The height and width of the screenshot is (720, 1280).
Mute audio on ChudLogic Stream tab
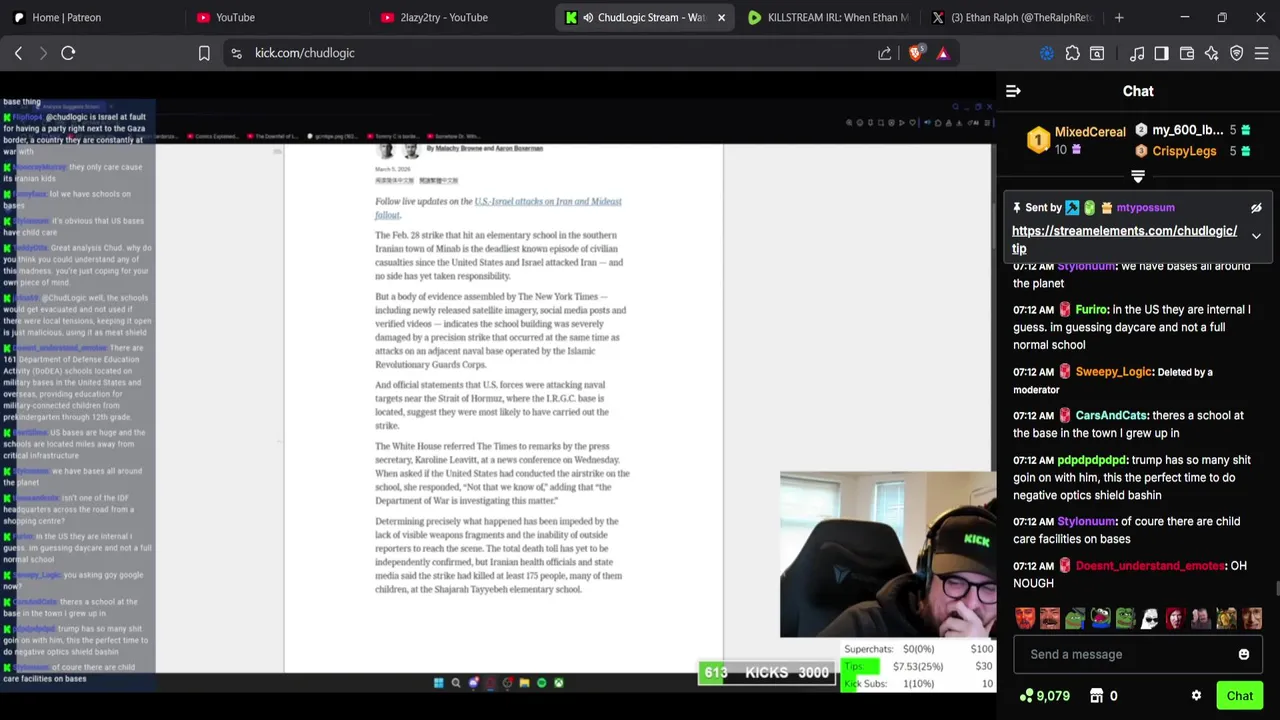coord(588,17)
